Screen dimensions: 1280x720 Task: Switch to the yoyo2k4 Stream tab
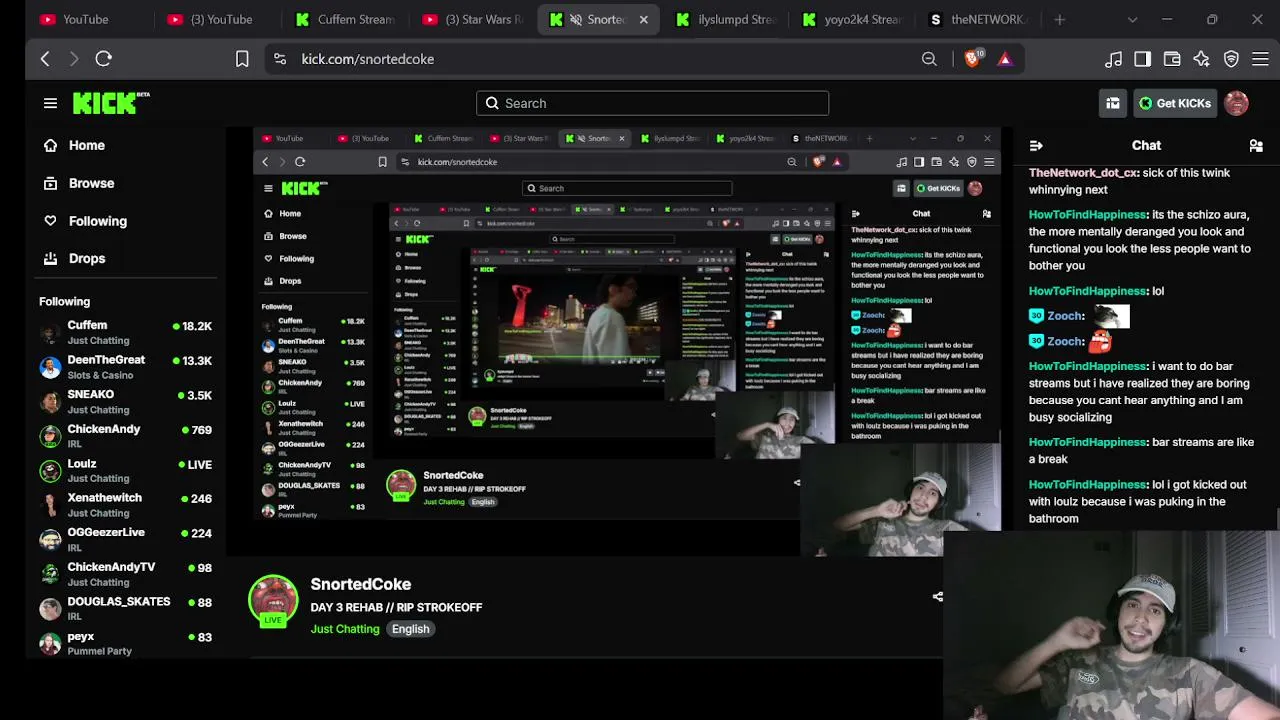tap(854, 19)
